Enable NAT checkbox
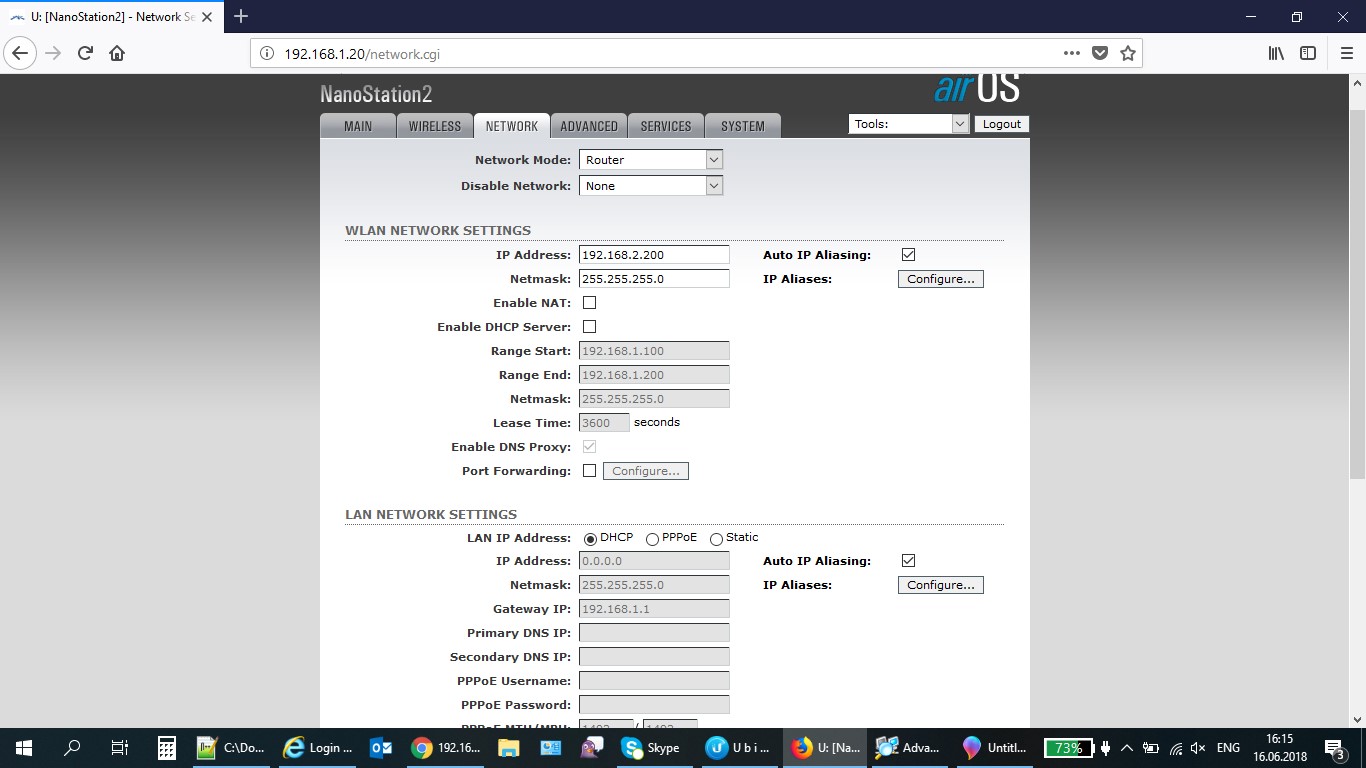 point(589,303)
